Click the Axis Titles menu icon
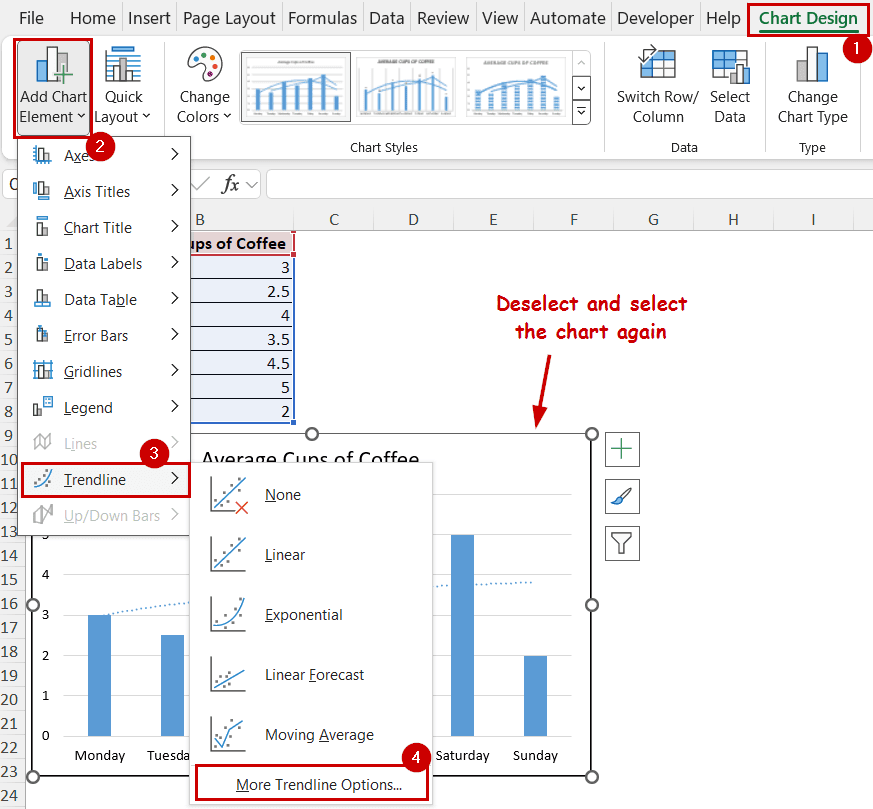Viewport: 873px width, 809px height. click(42, 190)
